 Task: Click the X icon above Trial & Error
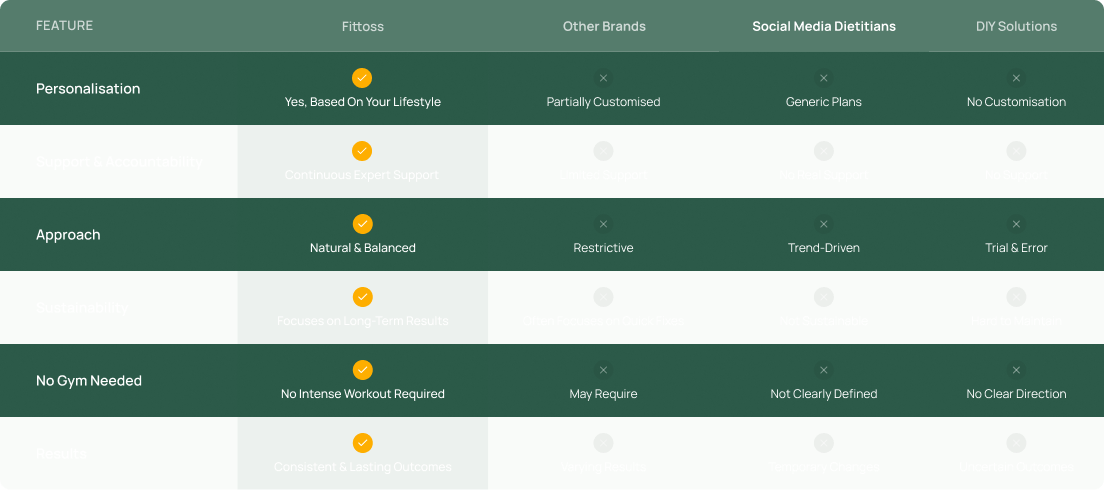tap(1016, 224)
